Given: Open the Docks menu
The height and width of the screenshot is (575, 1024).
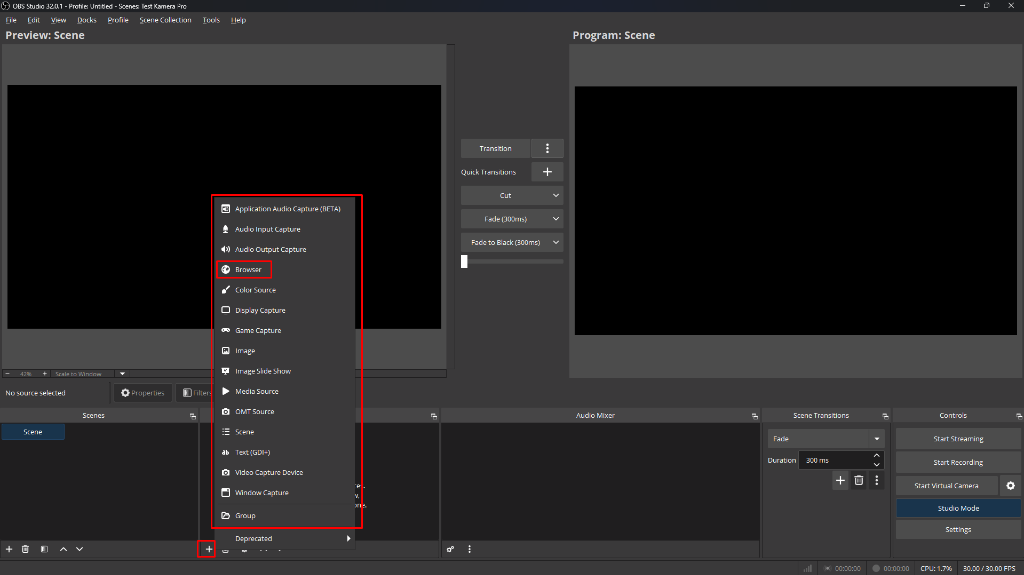Looking at the screenshot, I should (x=86, y=20).
